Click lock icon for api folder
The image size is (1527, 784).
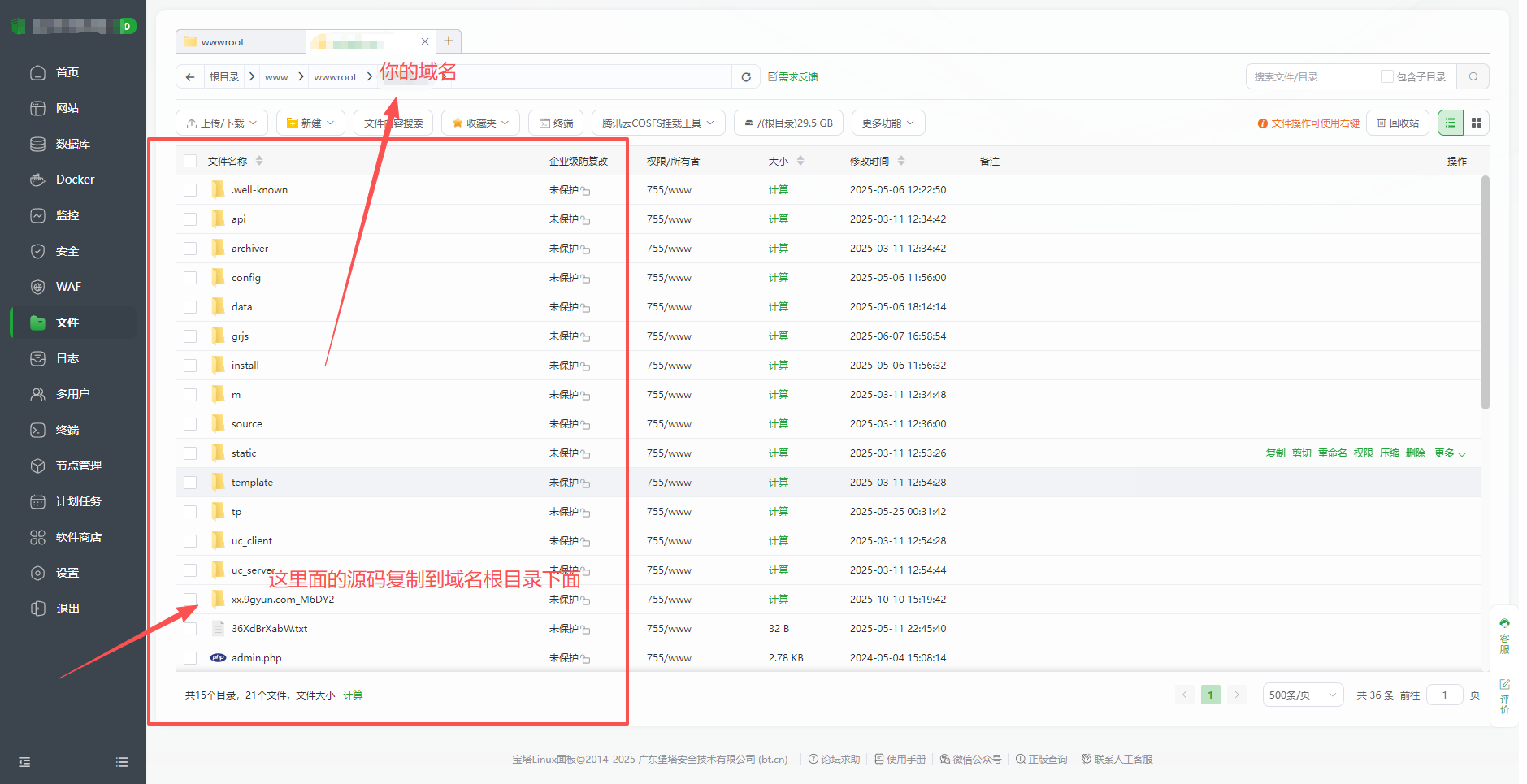coord(586,220)
